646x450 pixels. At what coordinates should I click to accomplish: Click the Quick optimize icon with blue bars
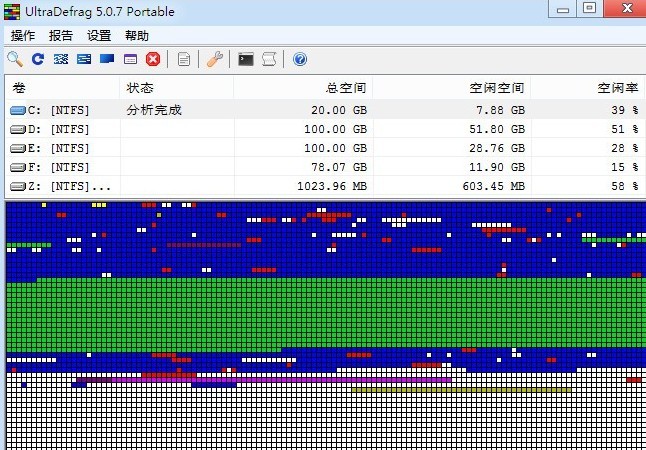click(x=84, y=59)
